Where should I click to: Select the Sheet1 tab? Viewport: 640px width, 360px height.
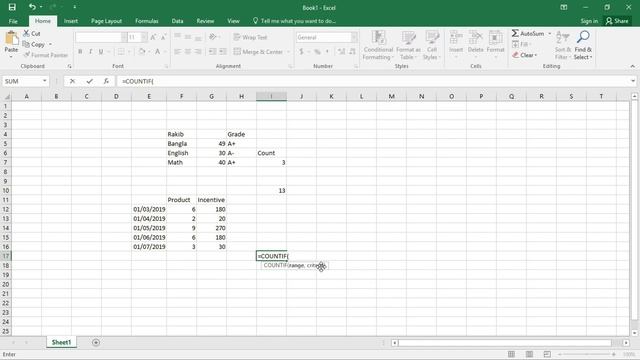pos(61,342)
